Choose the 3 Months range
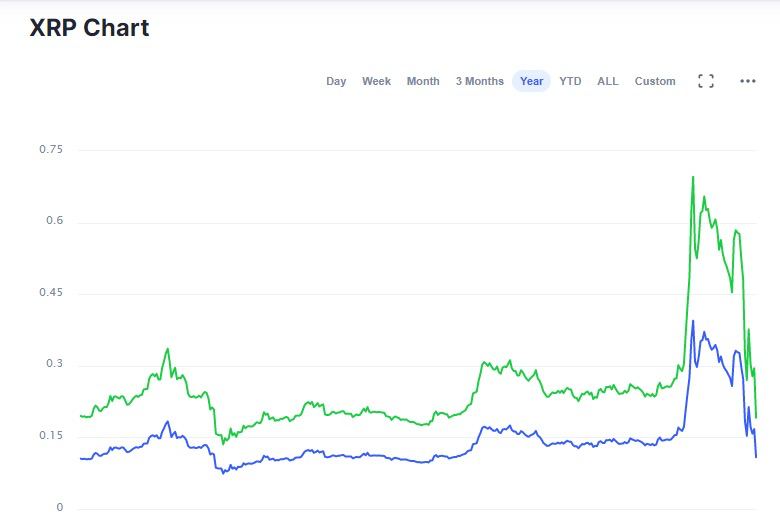 [480, 81]
